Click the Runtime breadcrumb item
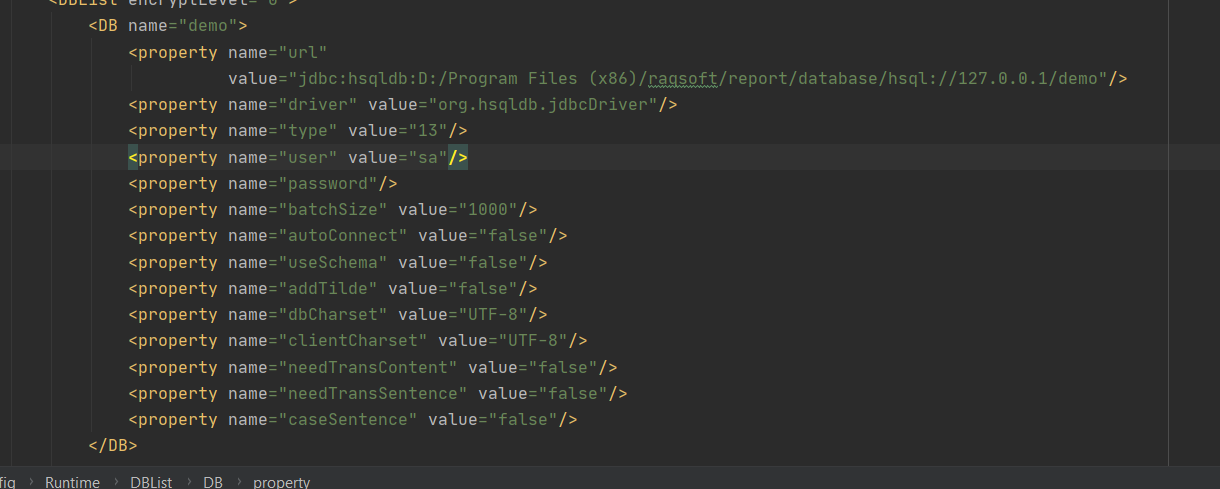Viewport: 1220px width, 489px height. (x=72, y=482)
